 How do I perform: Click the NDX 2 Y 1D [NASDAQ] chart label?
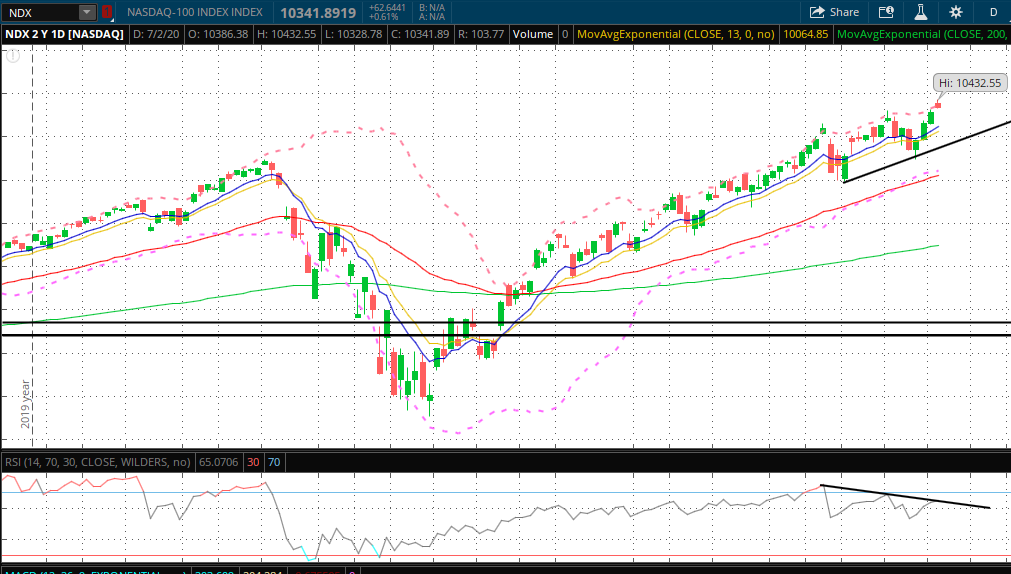click(x=64, y=34)
